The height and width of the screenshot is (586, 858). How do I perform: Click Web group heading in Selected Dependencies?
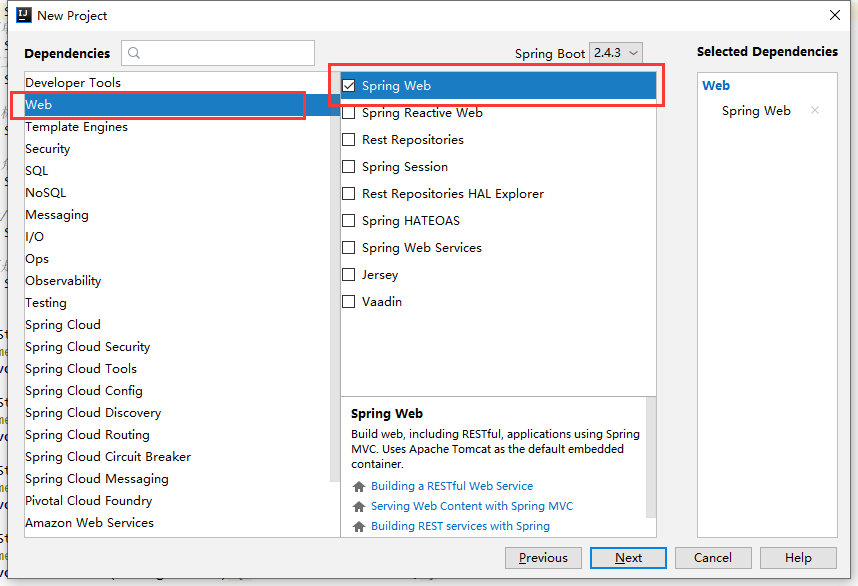pyautogui.click(x=716, y=85)
